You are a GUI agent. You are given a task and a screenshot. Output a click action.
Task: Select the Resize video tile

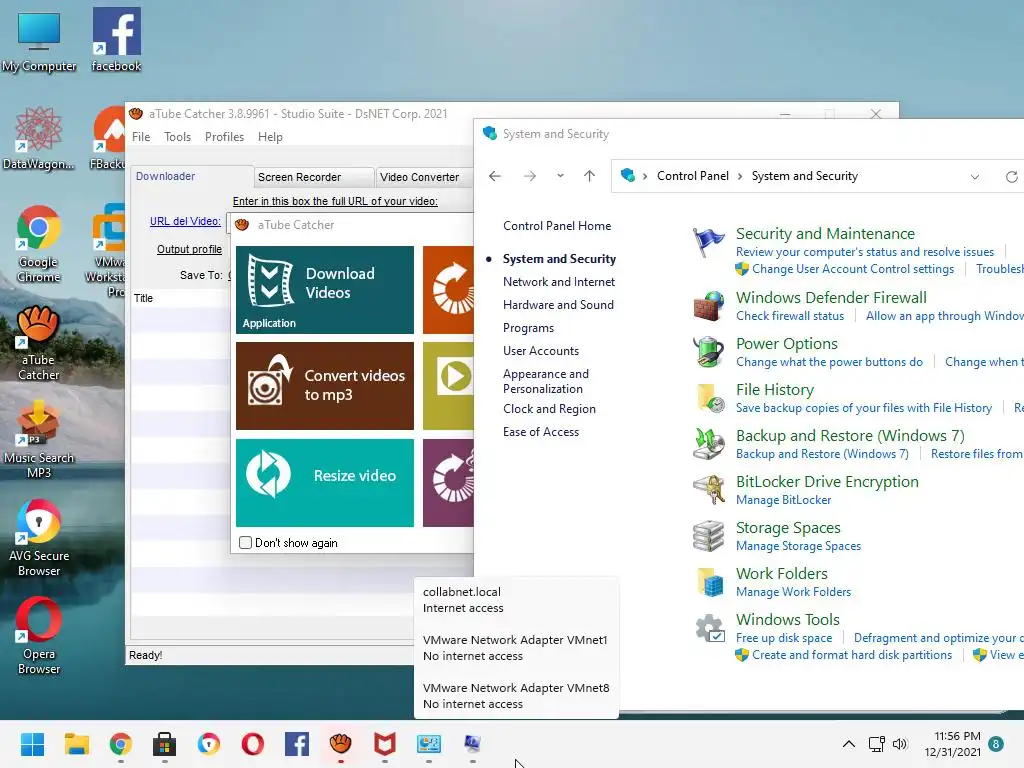click(325, 483)
